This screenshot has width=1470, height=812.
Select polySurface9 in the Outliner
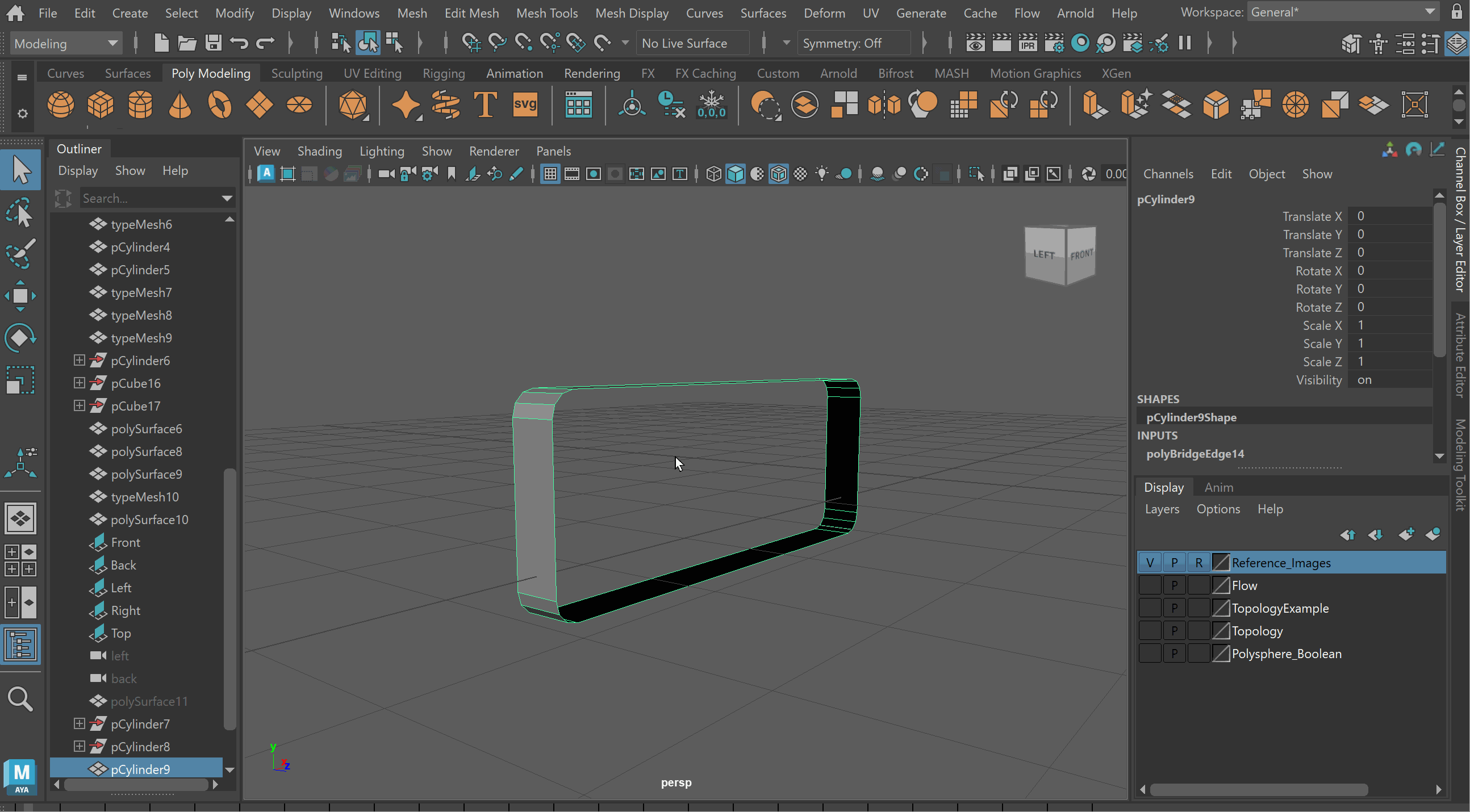point(146,474)
